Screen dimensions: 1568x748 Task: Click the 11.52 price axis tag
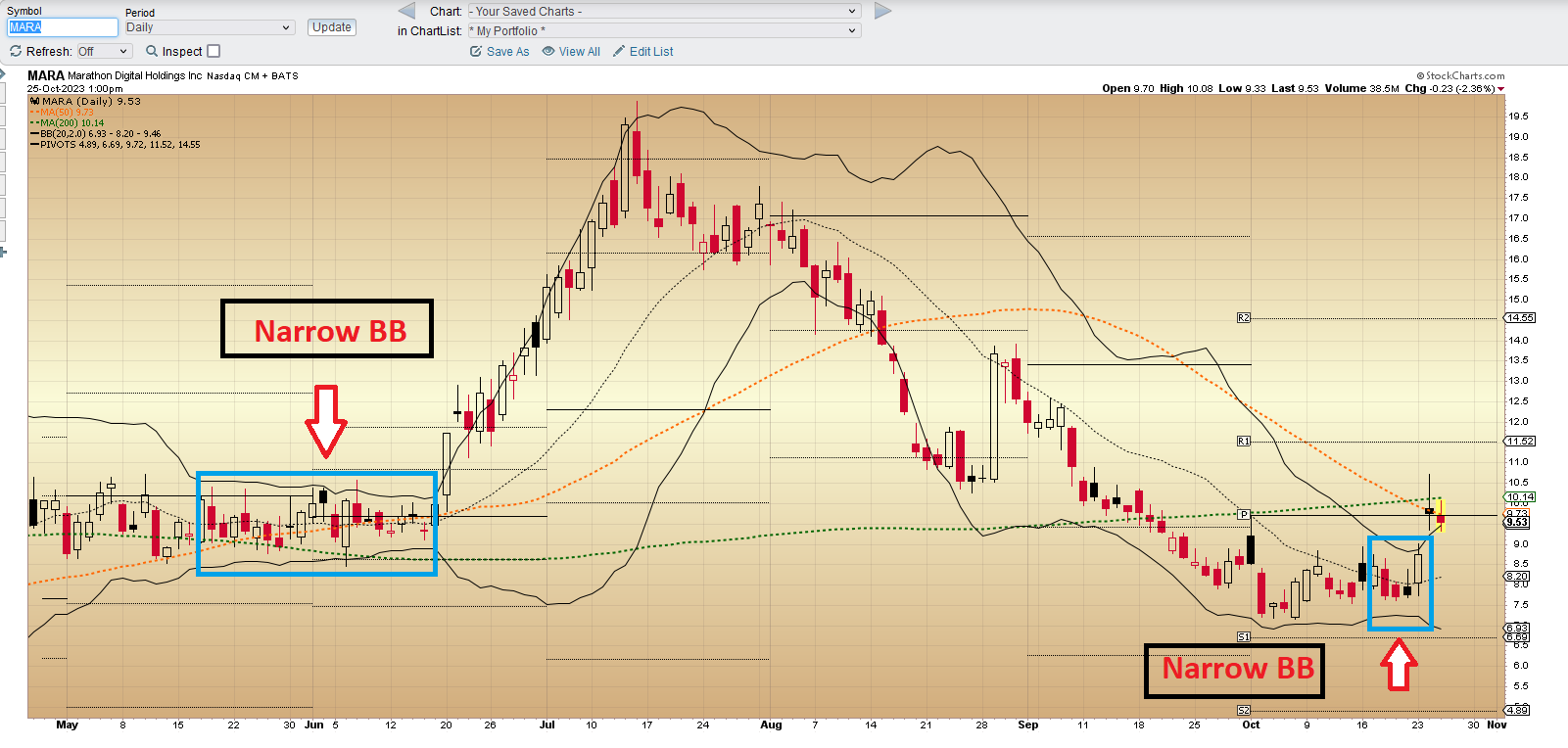pos(1520,442)
